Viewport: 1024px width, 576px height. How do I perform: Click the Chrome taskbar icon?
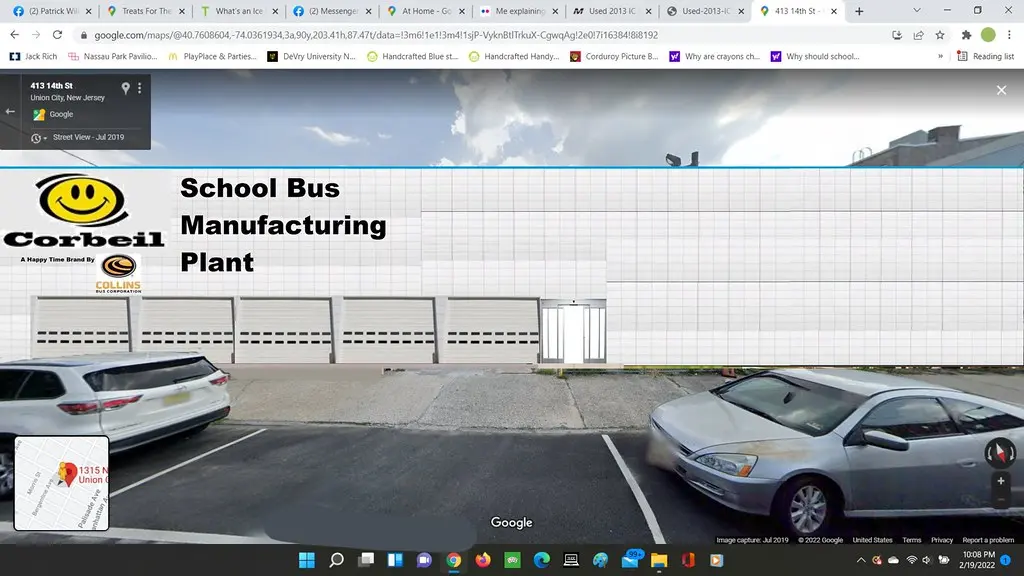tap(454, 560)
